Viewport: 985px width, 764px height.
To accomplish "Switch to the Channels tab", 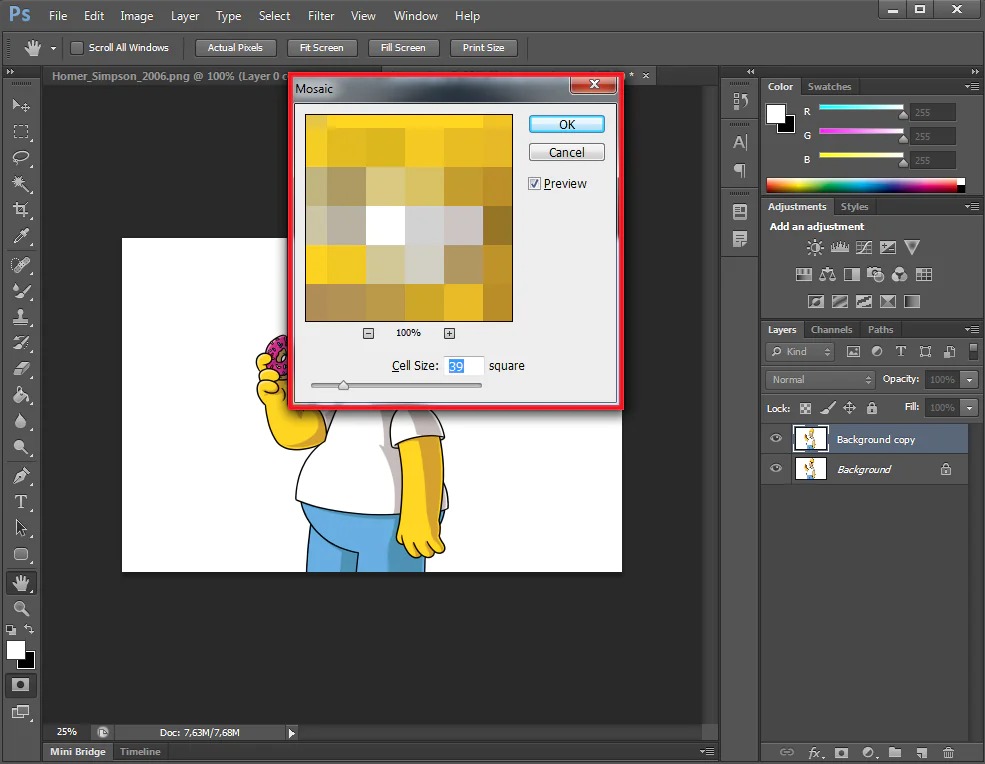I will (831, 330).
